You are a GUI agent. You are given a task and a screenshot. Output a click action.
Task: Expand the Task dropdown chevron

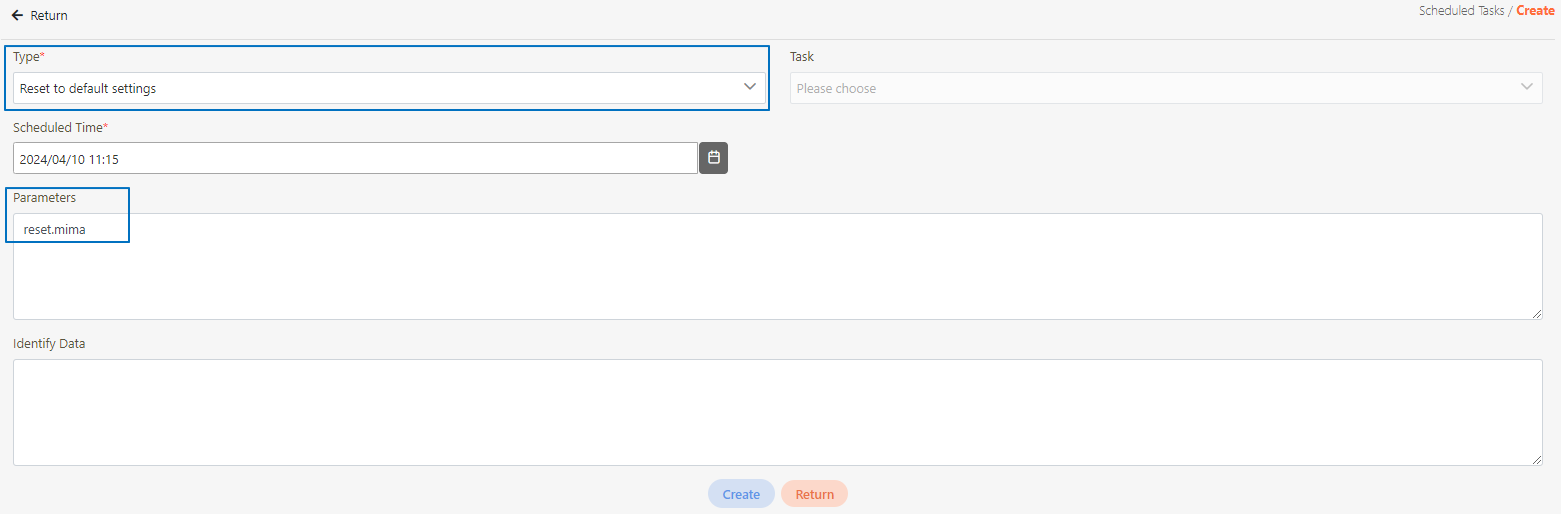tap(1527, 87)
